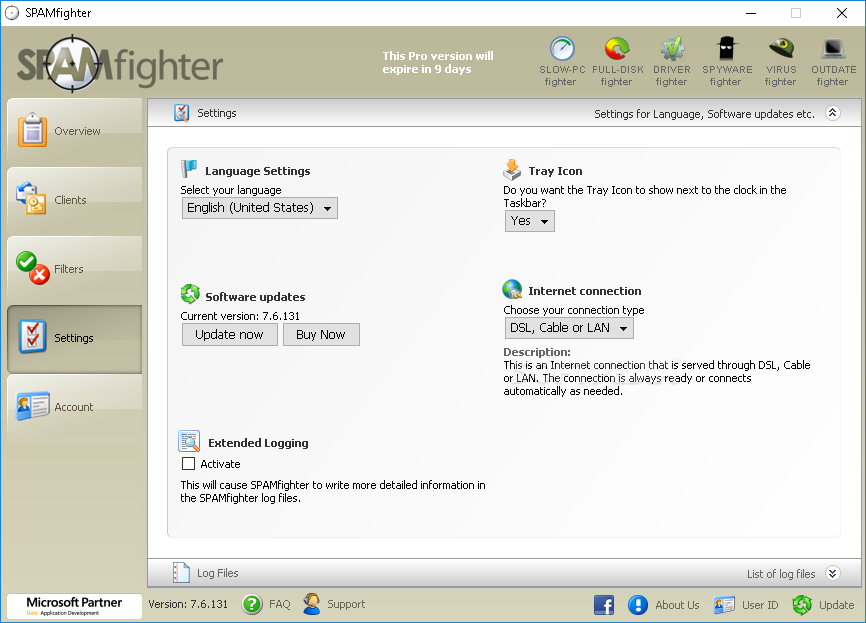
Task: Click 'Settings for Language, Software updates etc.' text
Action: [x=704, y=114]
